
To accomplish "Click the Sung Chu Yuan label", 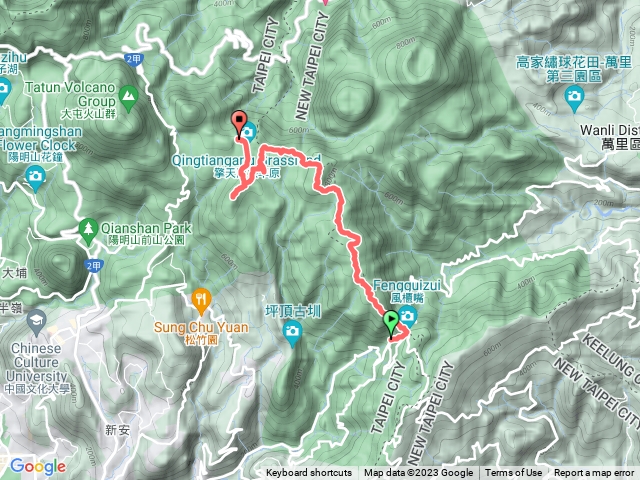I will click(x=201, y=333).
